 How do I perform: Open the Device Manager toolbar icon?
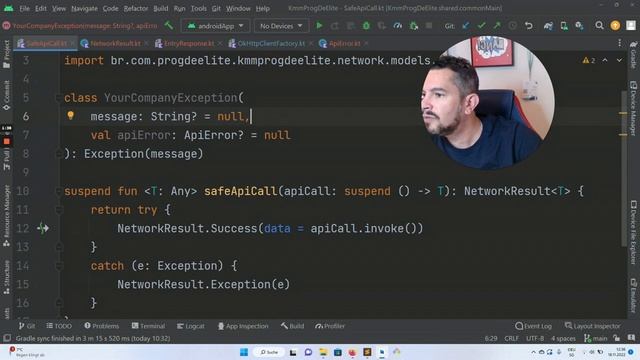tap(564, 26)
